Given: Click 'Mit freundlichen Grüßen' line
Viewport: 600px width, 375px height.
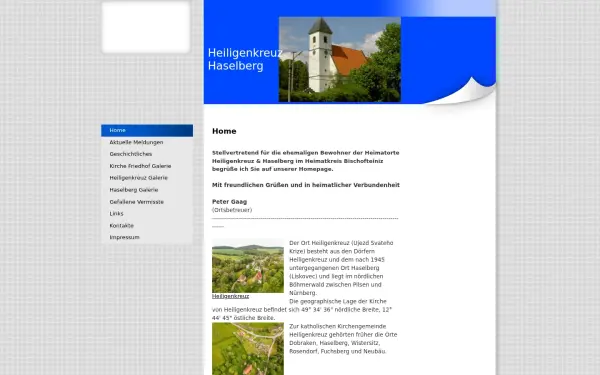Looking at the screenshot, I should 306,185.
